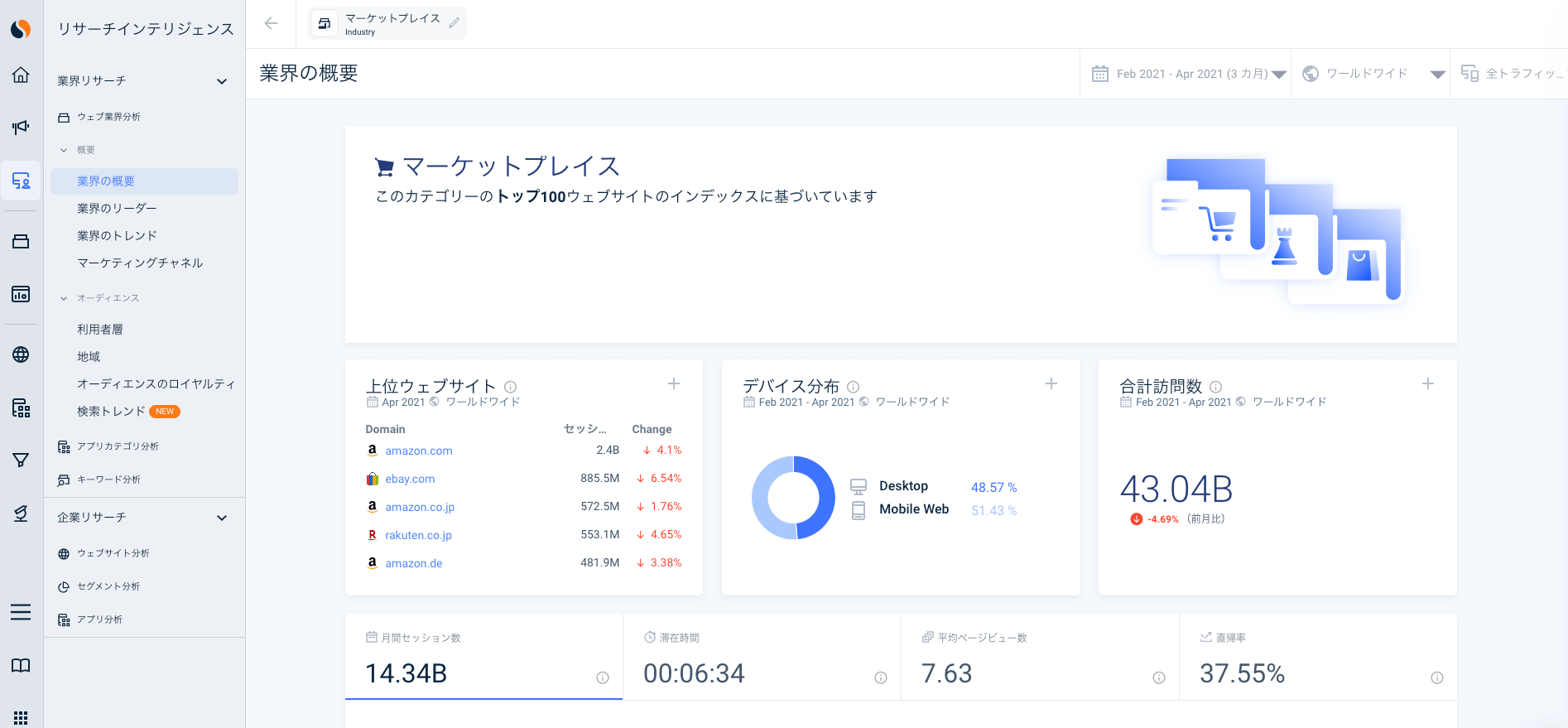Open the megaphone marketing icon
The height and width of the screenshot is (728, 1568).
(21, 128)
